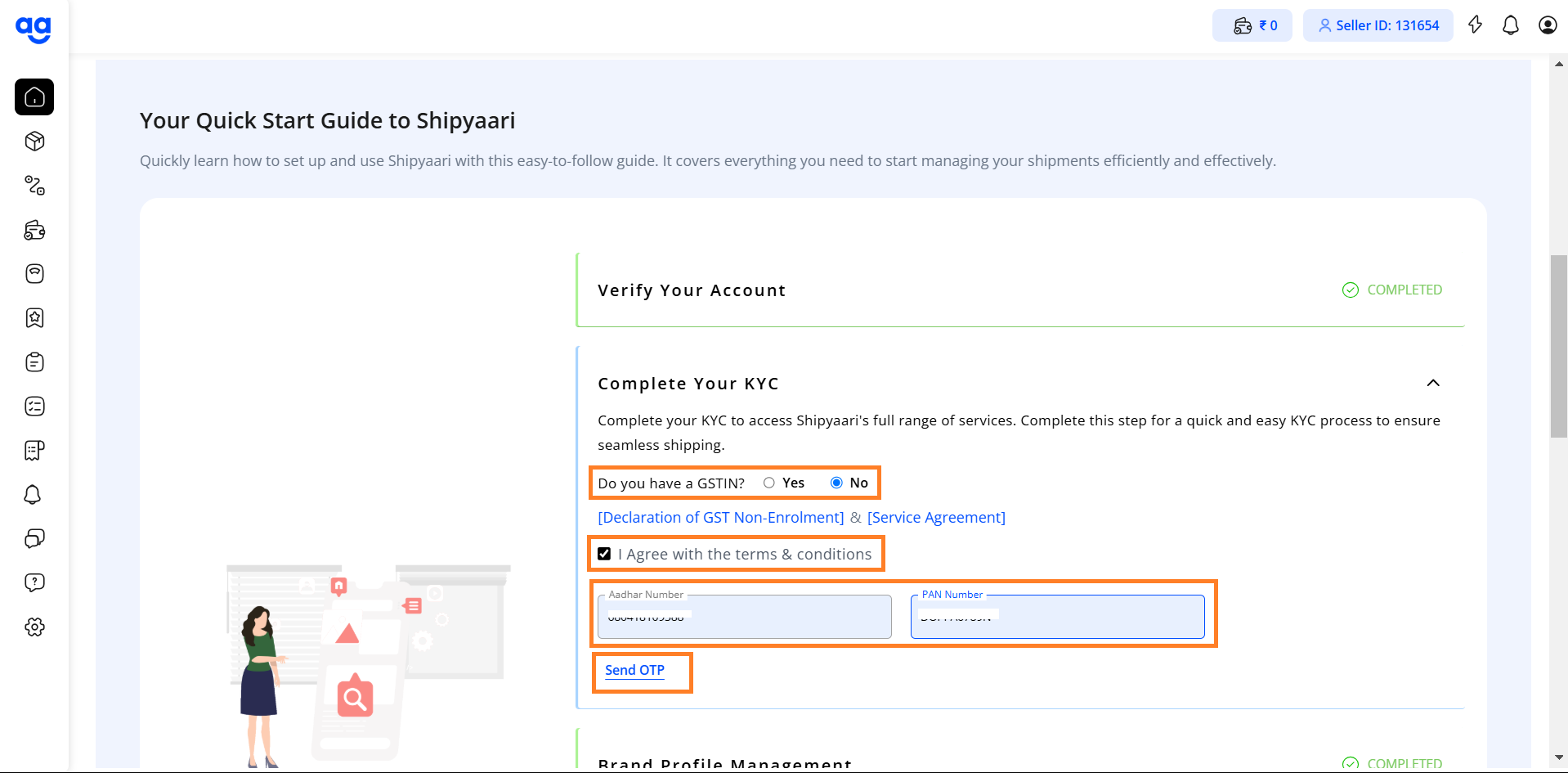Click the scrollbar up arrow
1568x773 pixels.
pos(1558,64)
